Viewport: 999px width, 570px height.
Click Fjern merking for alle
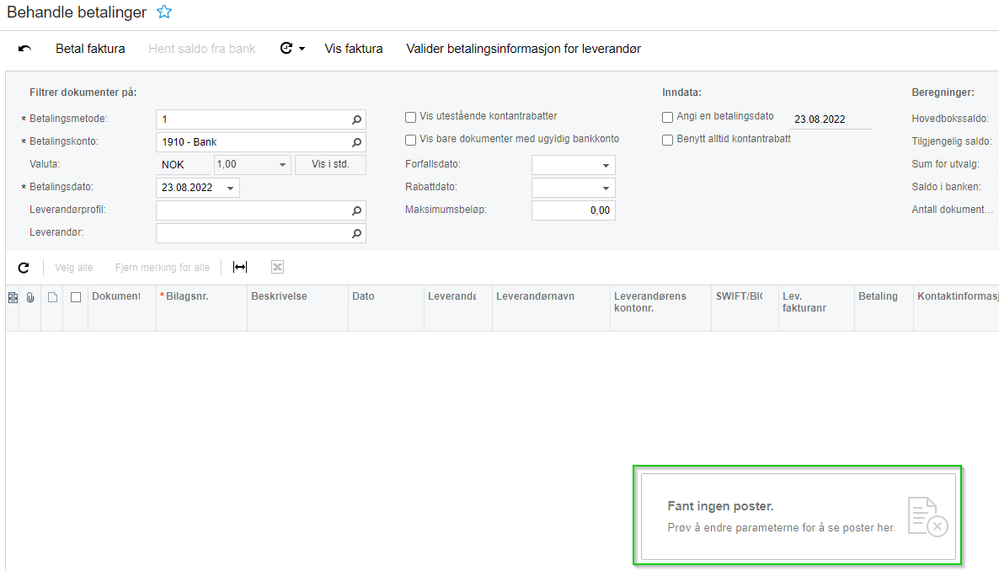click(x=162, y=267)
